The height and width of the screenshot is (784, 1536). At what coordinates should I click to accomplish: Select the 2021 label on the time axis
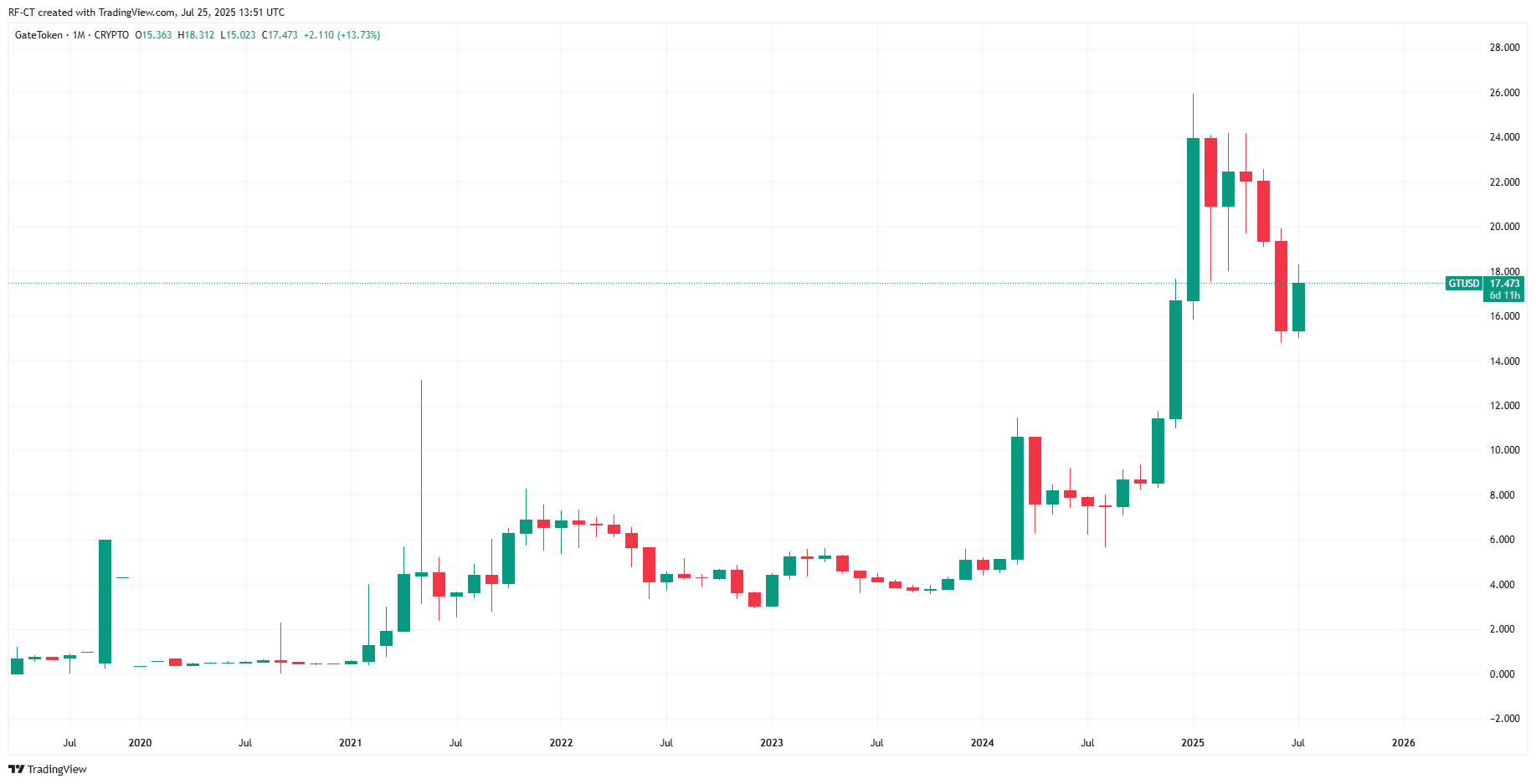(351, 743)
